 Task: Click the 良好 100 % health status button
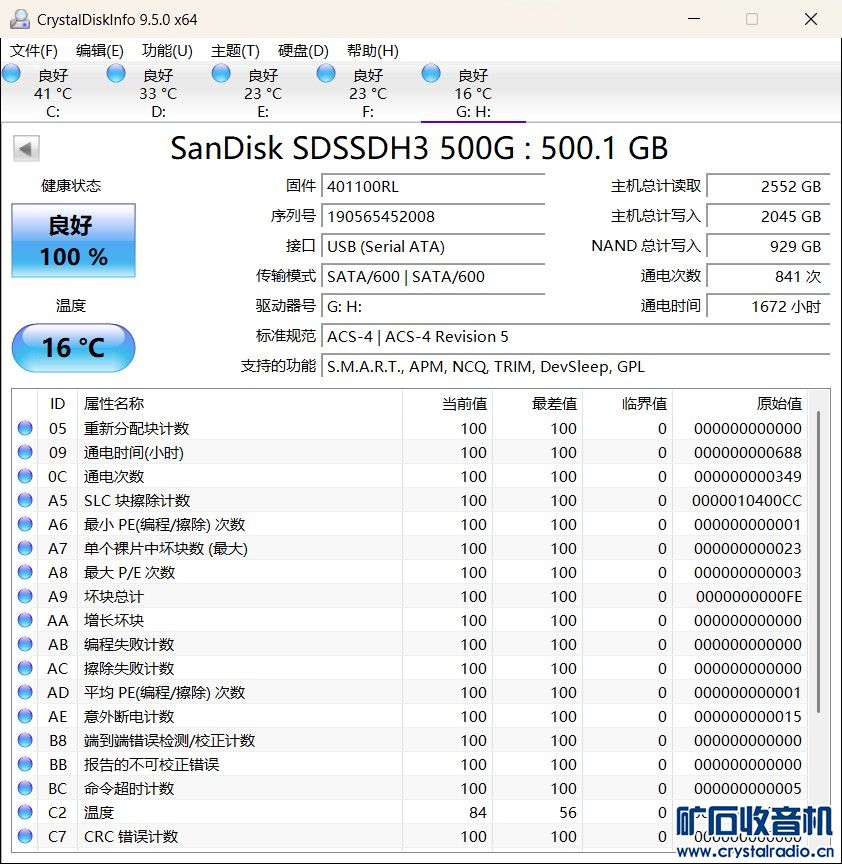73,240
